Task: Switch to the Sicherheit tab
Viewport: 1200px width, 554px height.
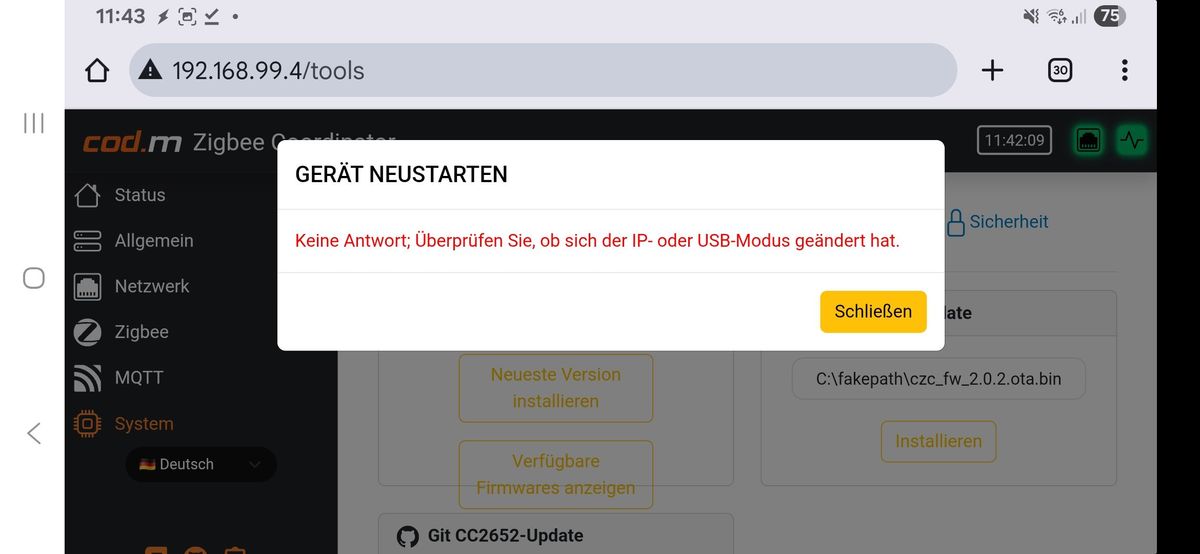Action: [x=997, y=222]
